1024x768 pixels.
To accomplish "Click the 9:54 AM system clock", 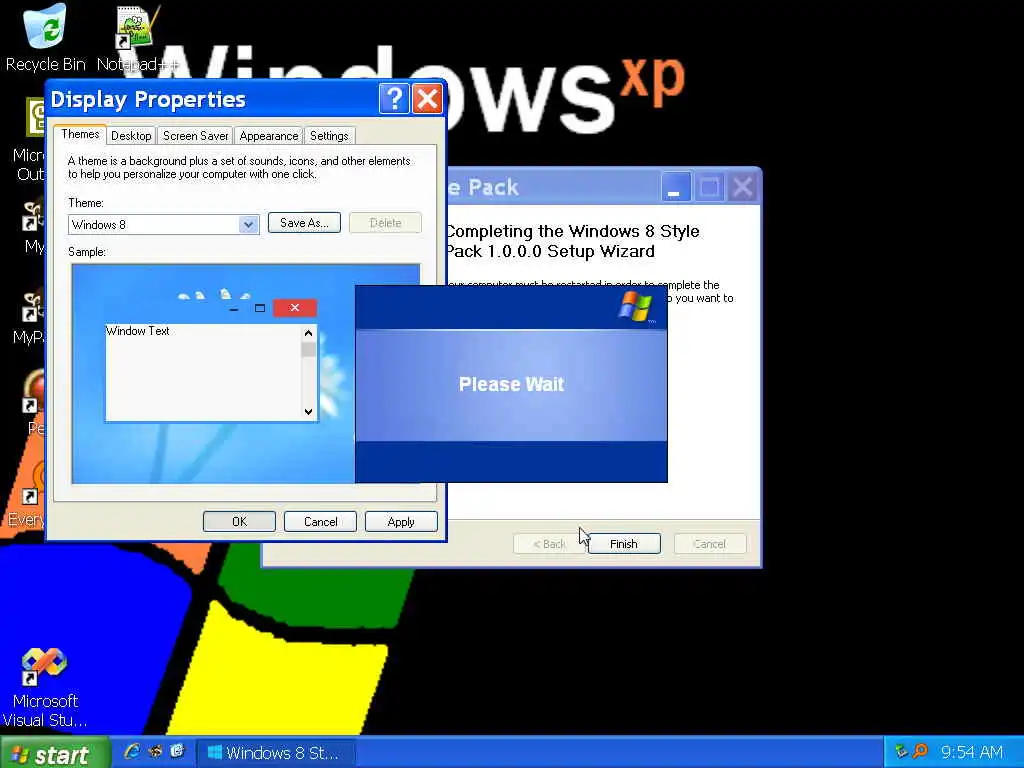I will point(972,752).
